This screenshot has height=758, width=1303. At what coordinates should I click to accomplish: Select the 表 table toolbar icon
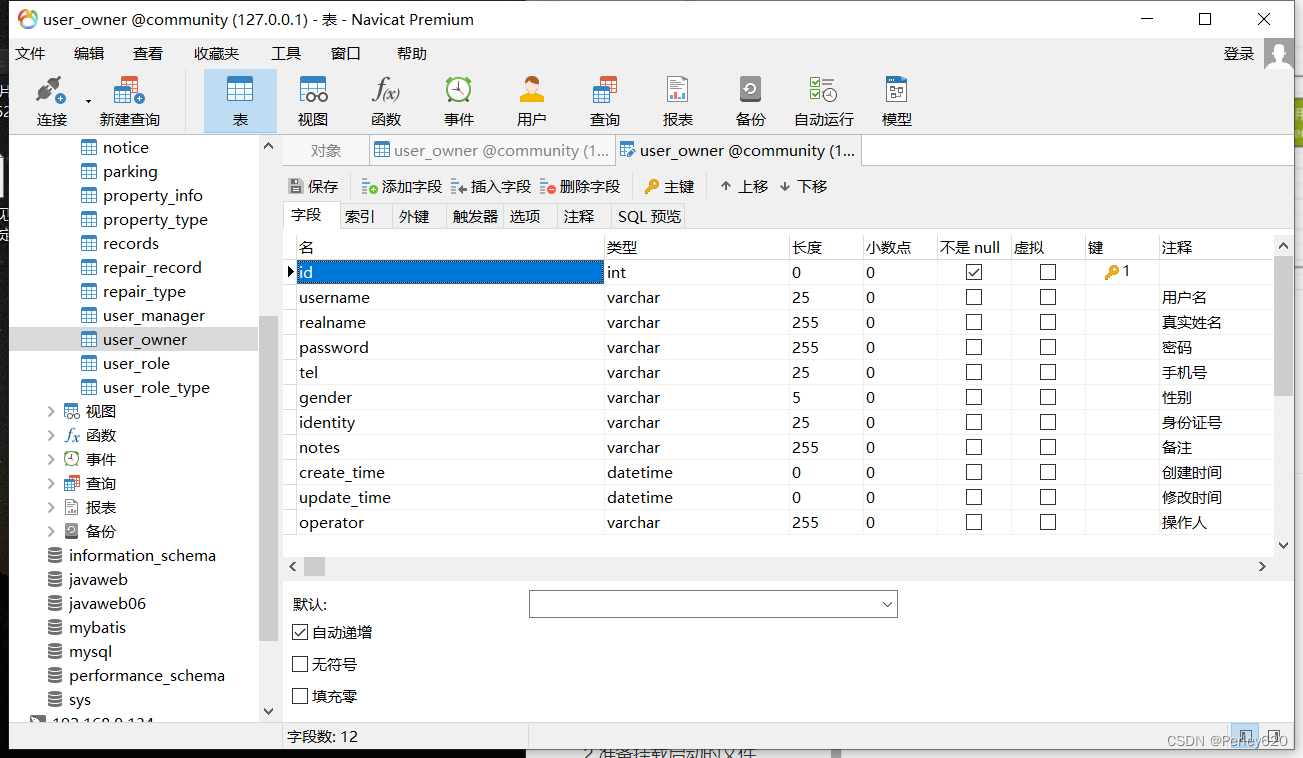click(240, 102)
